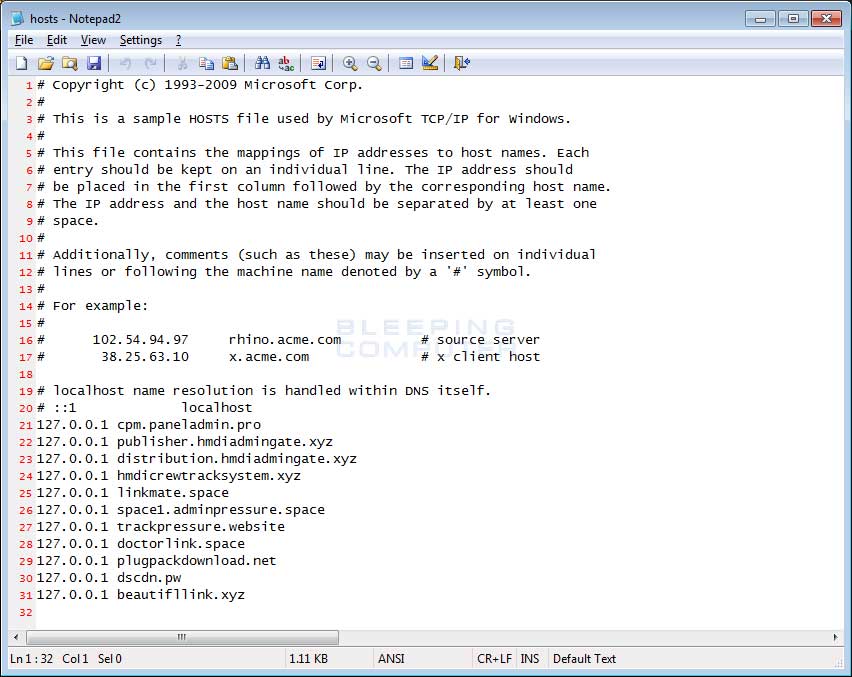Click the '102.54.94.97' example IP address
852x677 pixels.
coord(140,340)
